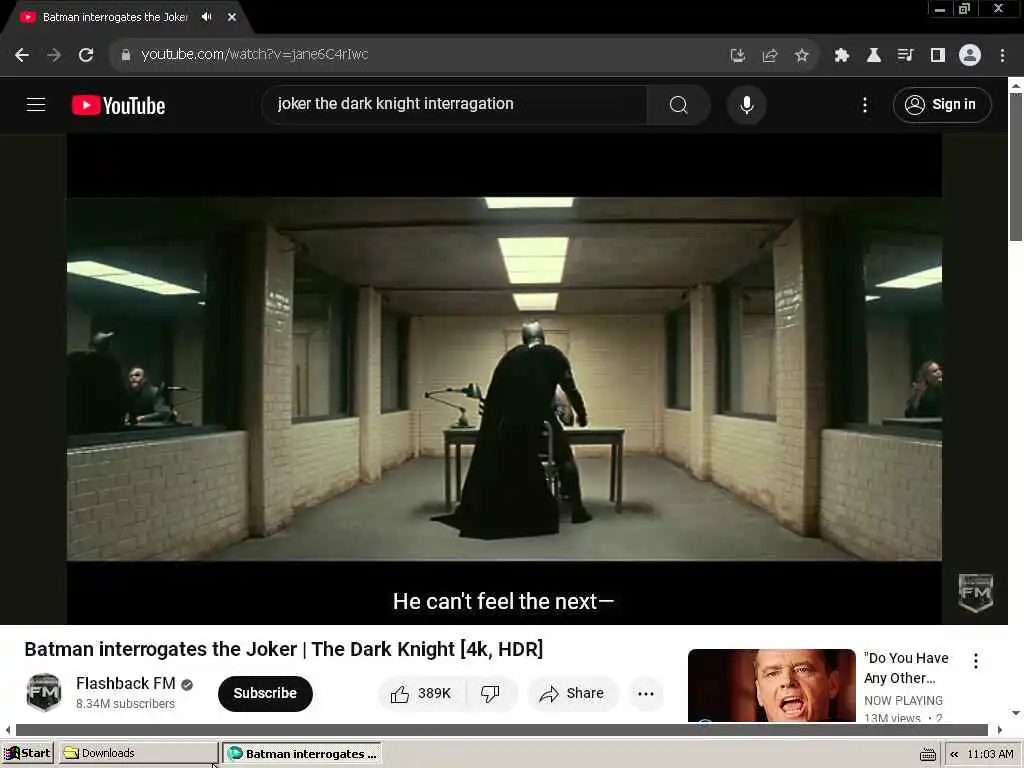
Task: Click the magnifier search button
Action: point(679,104)
